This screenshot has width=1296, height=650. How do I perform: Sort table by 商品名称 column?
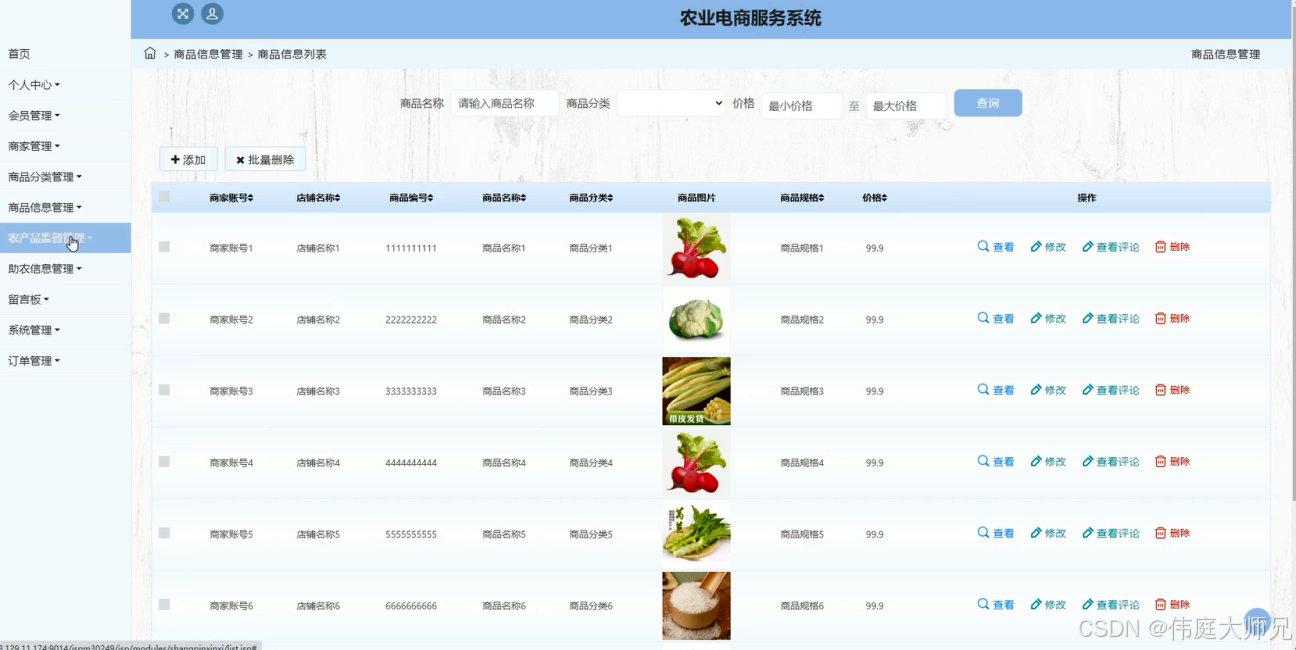click(504, 198)
